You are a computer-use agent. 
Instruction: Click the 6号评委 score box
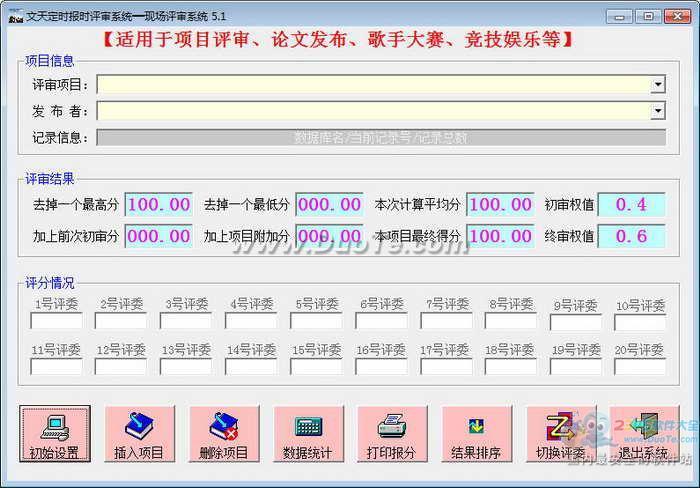coord(382,321)
